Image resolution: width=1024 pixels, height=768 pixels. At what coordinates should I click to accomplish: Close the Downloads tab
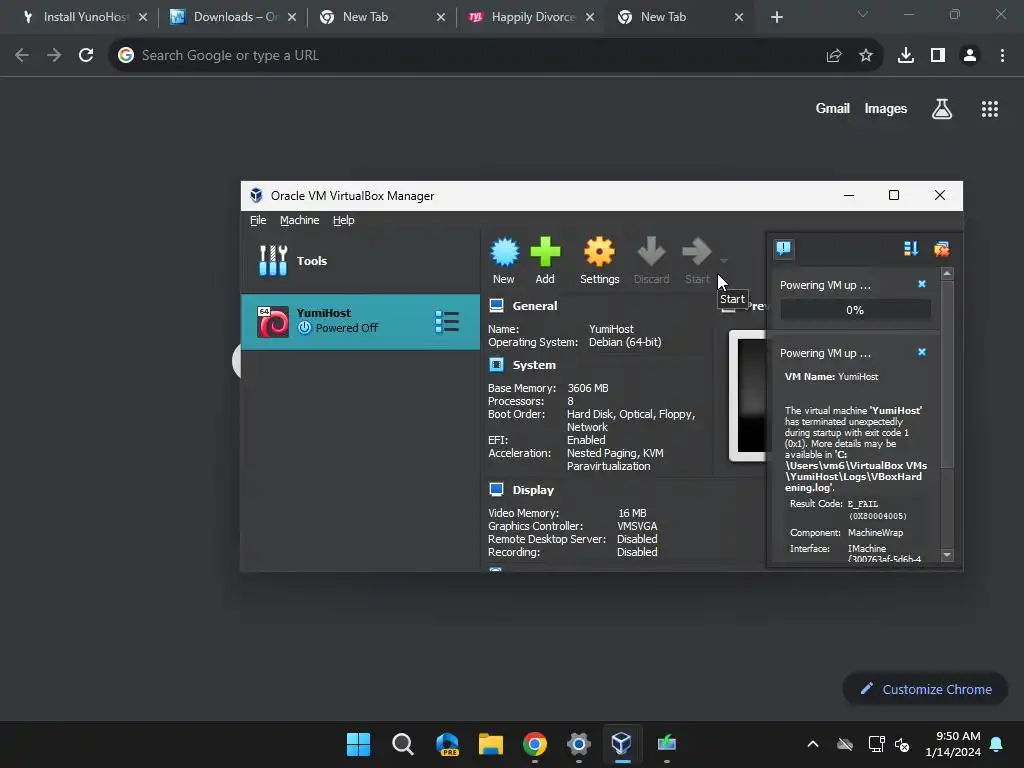(x=292, y=17)
